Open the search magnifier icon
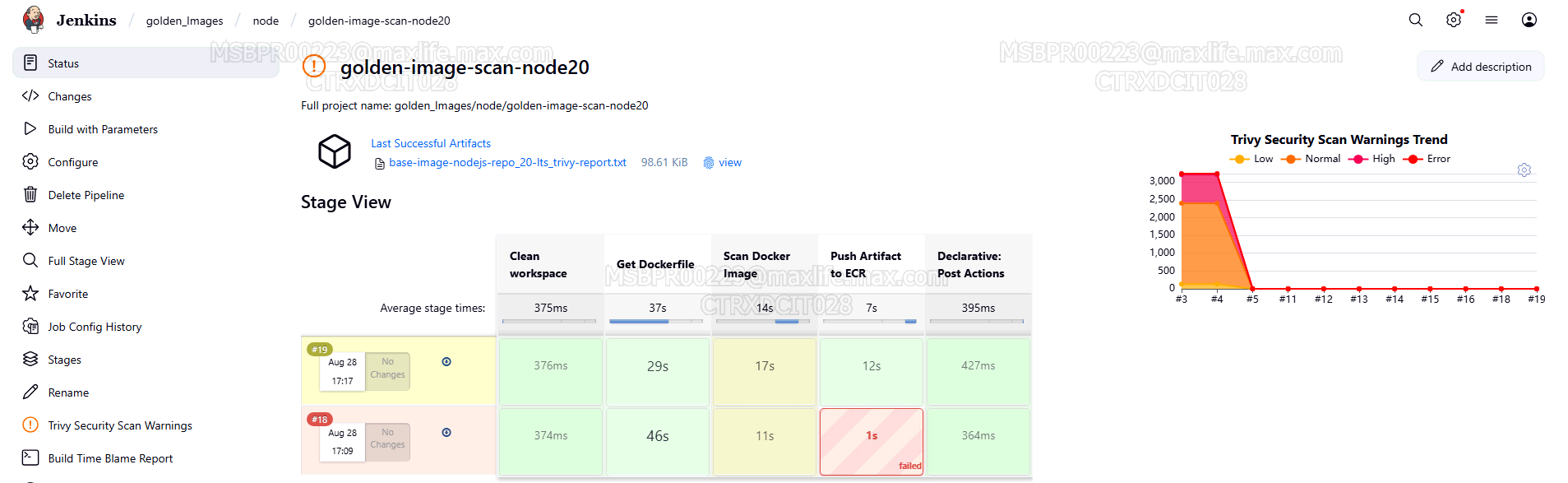Image resolution: width=1568 pixels, height=483 pixels. pos(1415,20)
